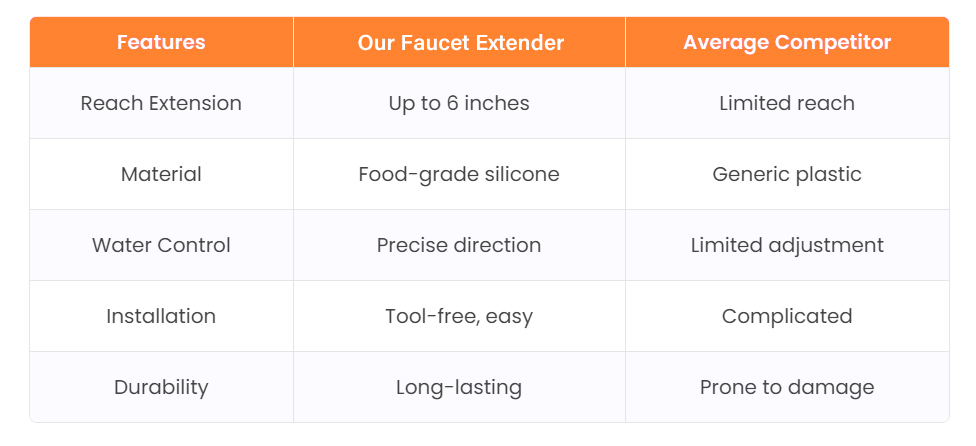Select the Durability row label
The height and width of the screenshot is (446, 976).
click(161, 387)
